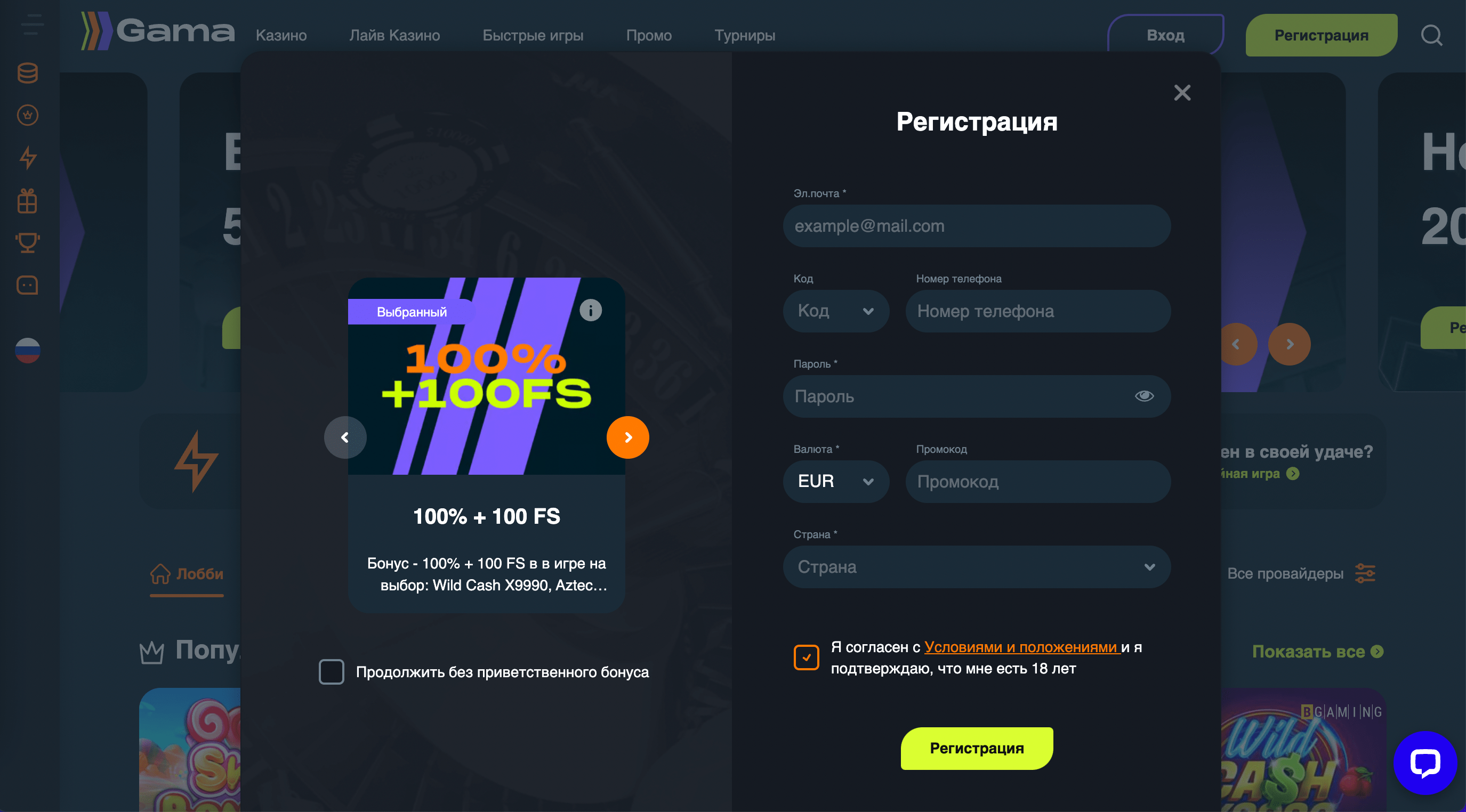The image size is (1466, 812).
Task: Toggle the age confirmation checkbox
Action: click(x=807, y=657)
